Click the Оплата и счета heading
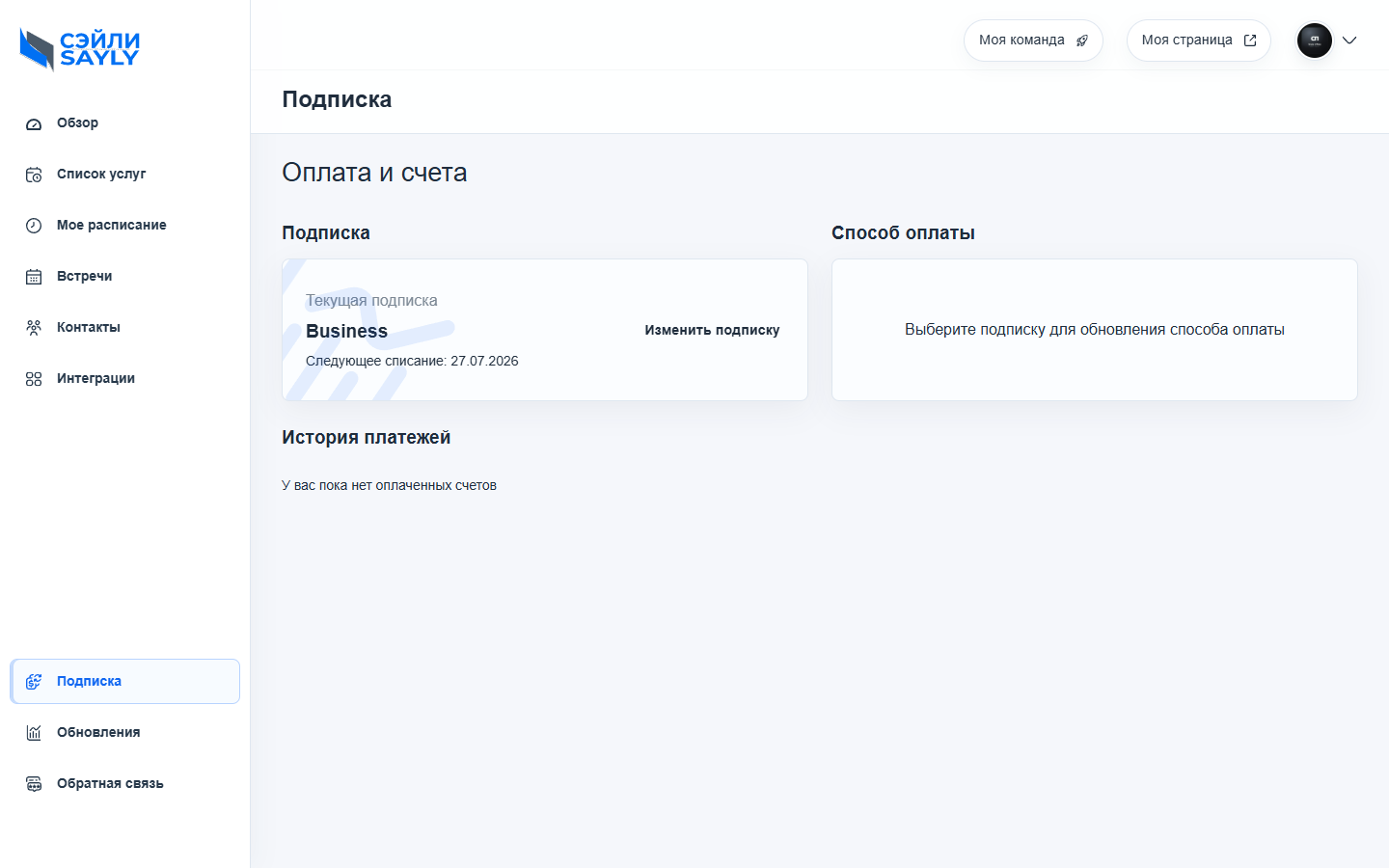This screenshot has height=868, width=1389. tap(374, 173)
